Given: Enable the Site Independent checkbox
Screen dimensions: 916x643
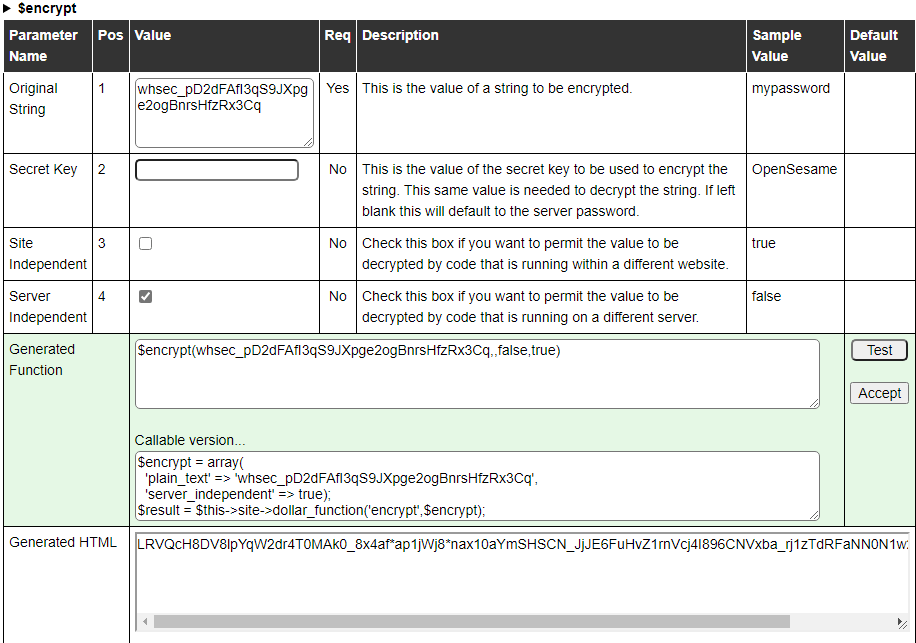Looking at the screenshot, I should pos(146,243).
